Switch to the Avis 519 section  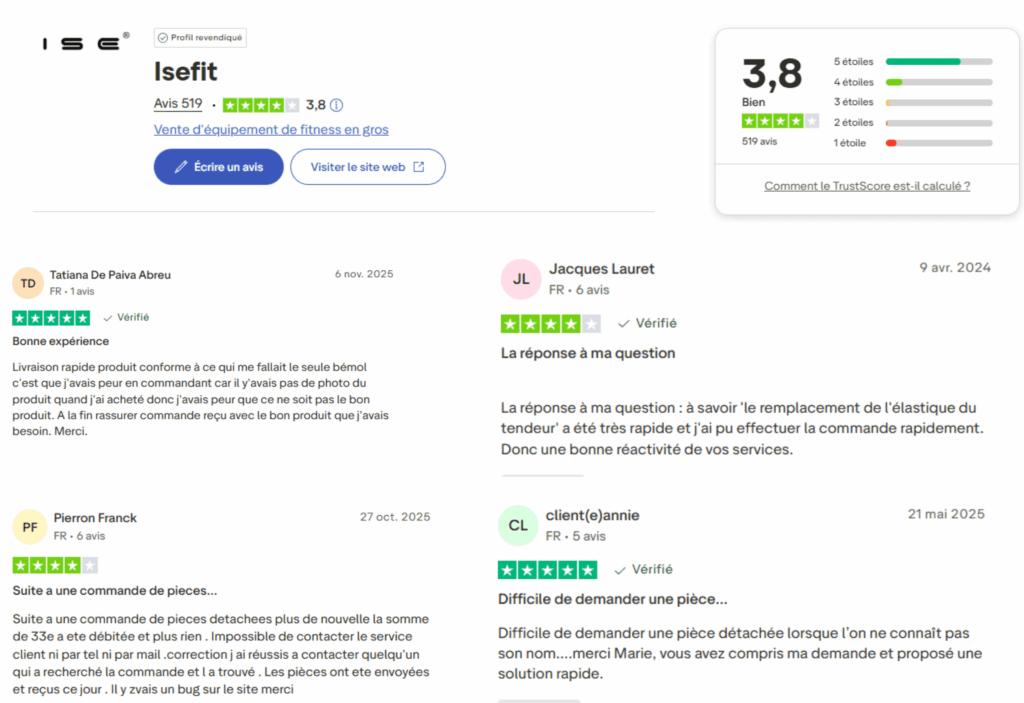coord(177,104)
